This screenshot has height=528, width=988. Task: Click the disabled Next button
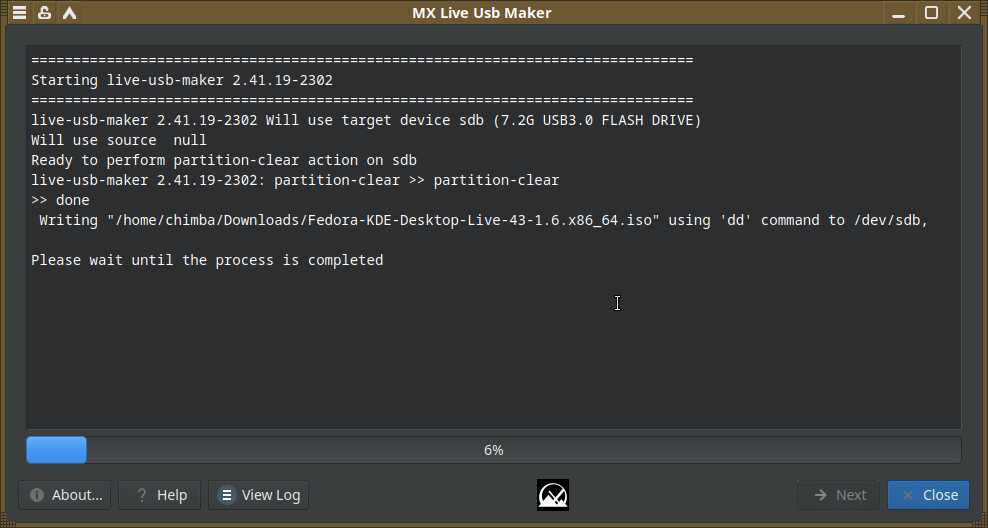point(840,495)
